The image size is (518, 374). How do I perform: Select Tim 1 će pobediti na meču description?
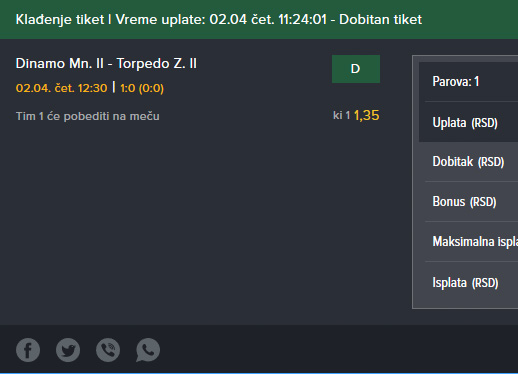pyautogui.click(x=88, y=116)
